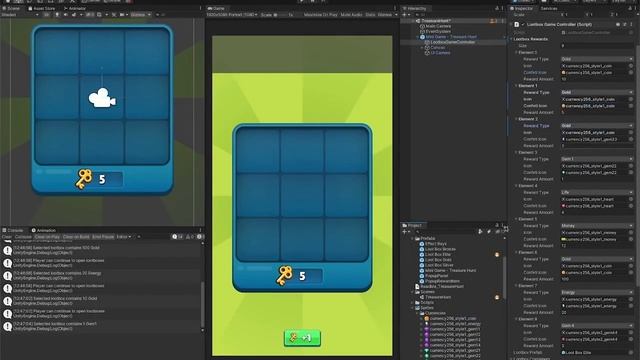Open Game view resolution dropdown
The image size is (640, 360).
tap(232, 15)
